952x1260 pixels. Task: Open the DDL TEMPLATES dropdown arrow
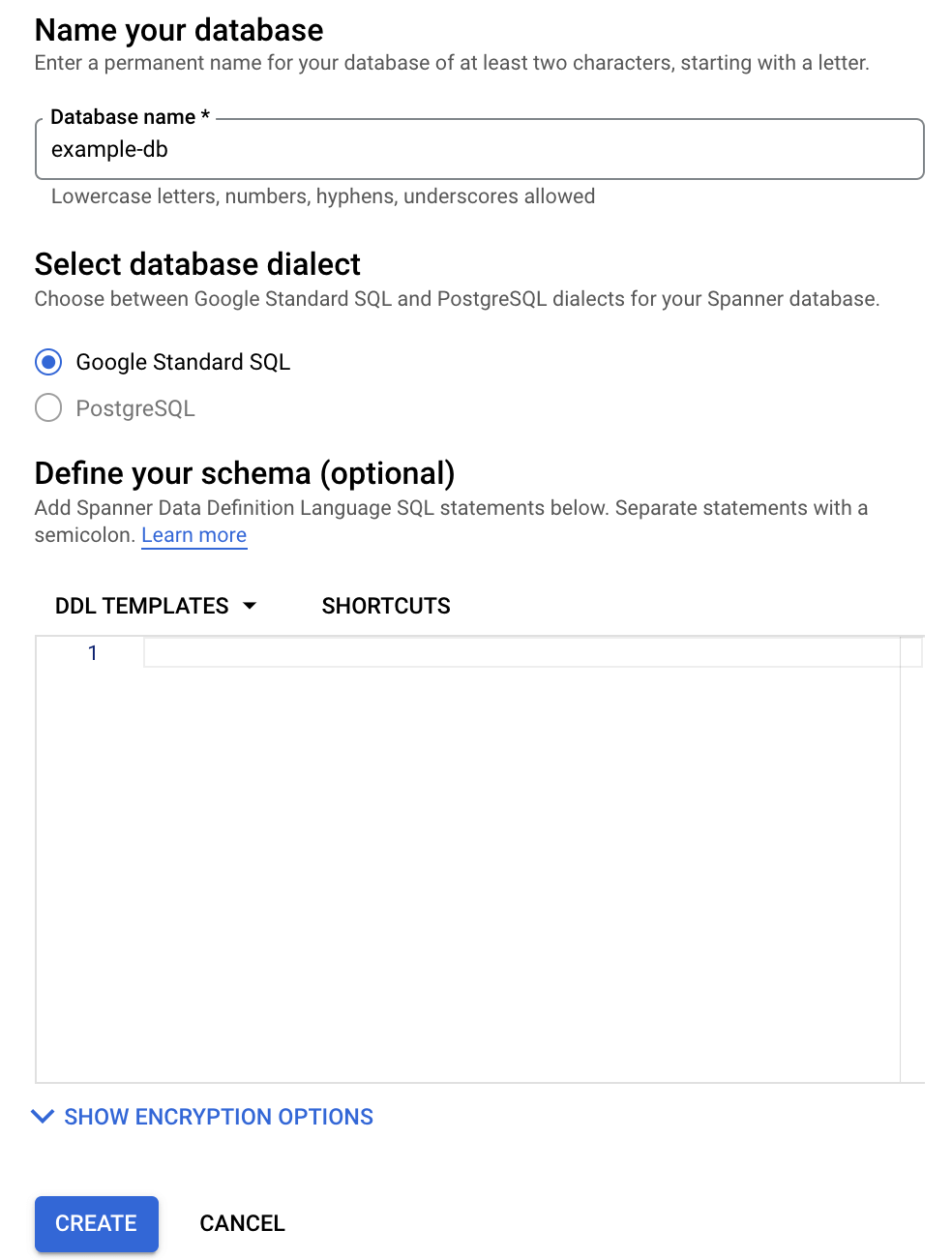tap(251, 606)
